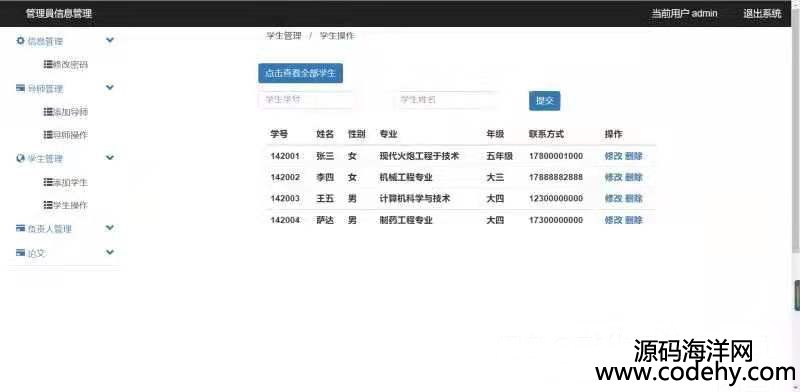Click the phone number 17300000000
The height and width of the screenshot is (392, 800).
[556, 220]
